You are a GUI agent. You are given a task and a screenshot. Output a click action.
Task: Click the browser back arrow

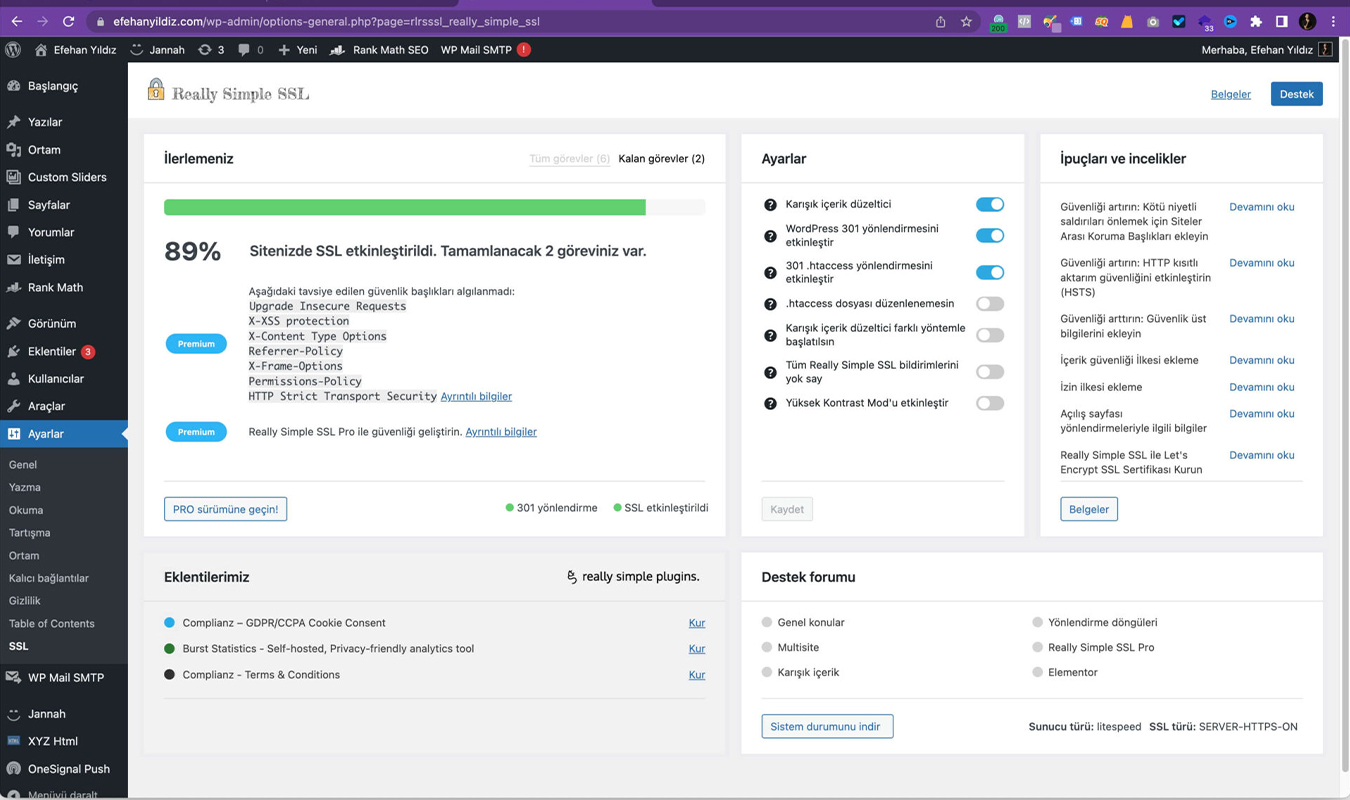tap(17, 21)
